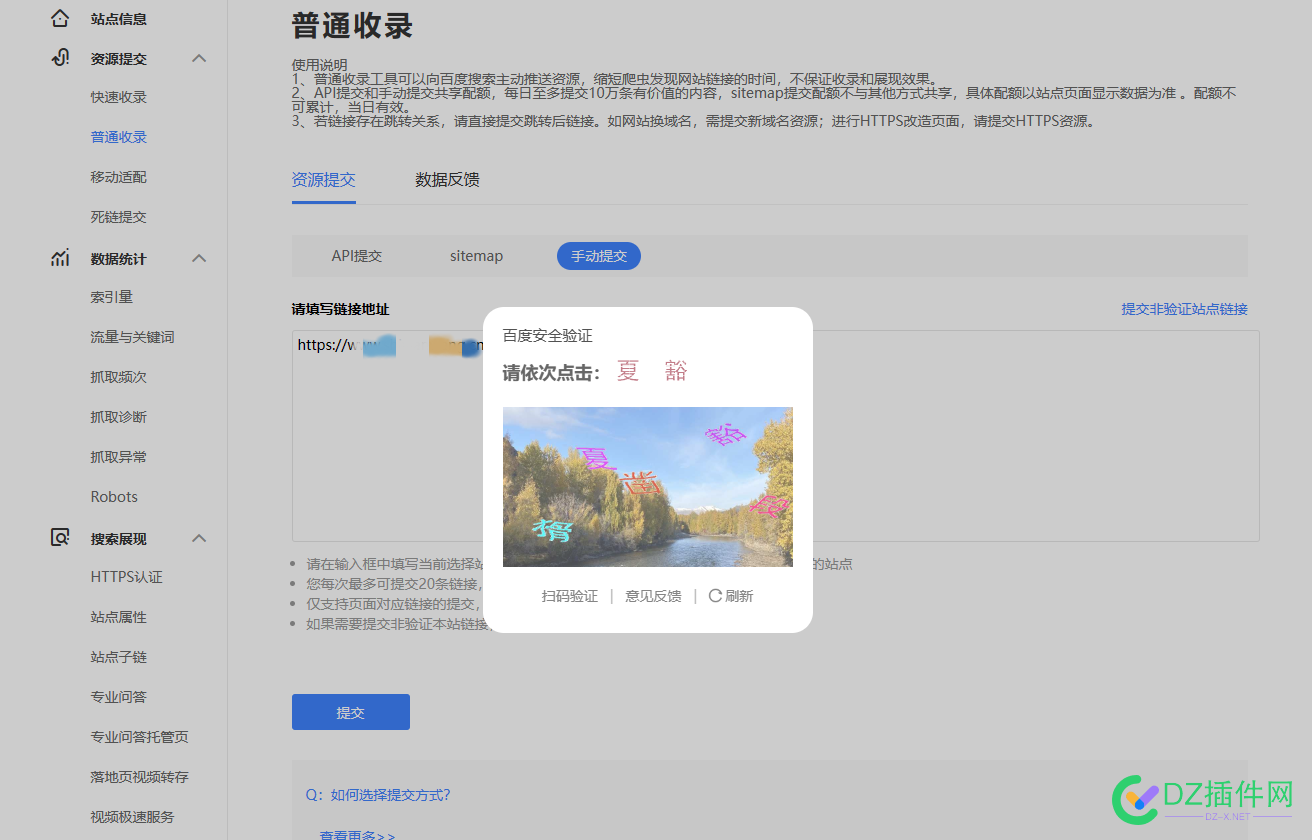The width and height of the screenshot is (1312, 840).
Task: Open 专业问答托管页 in sidebar
Action: (139, 737)
